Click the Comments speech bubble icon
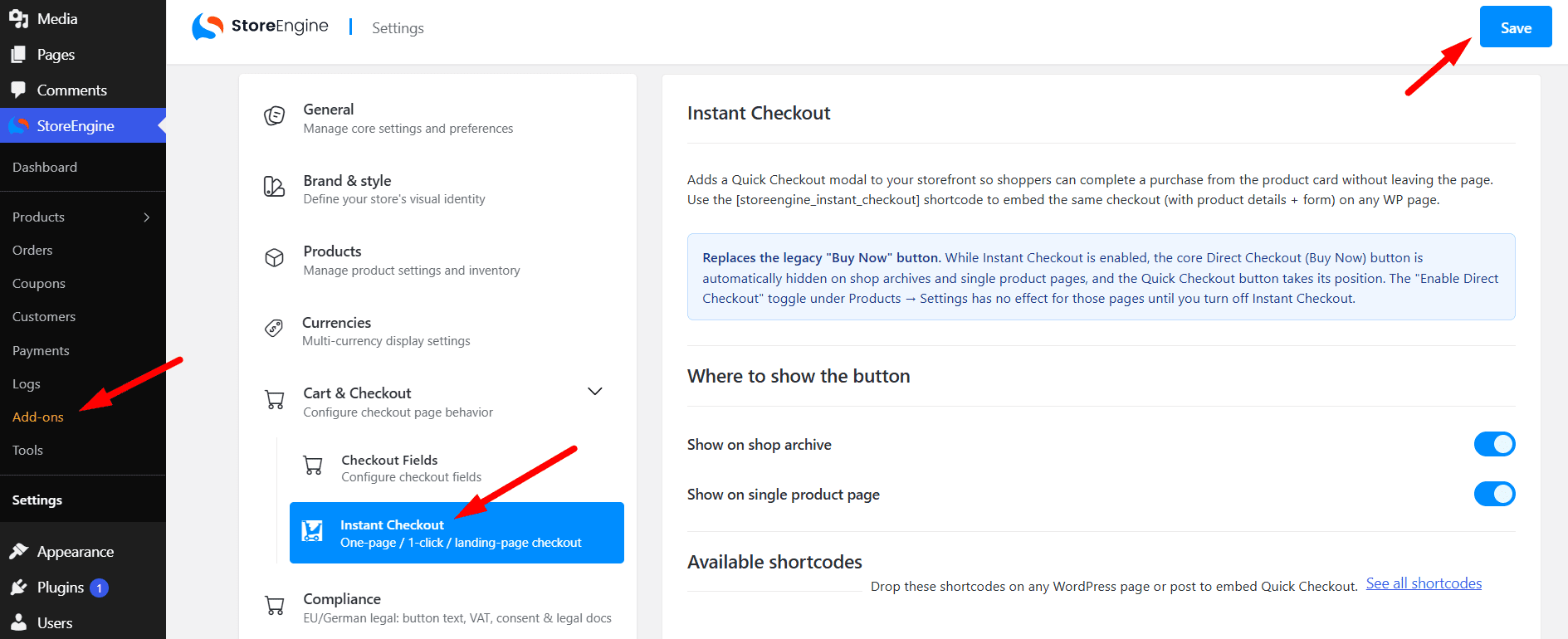Viewport: 1568px width, 639px height. click(18, 90)
